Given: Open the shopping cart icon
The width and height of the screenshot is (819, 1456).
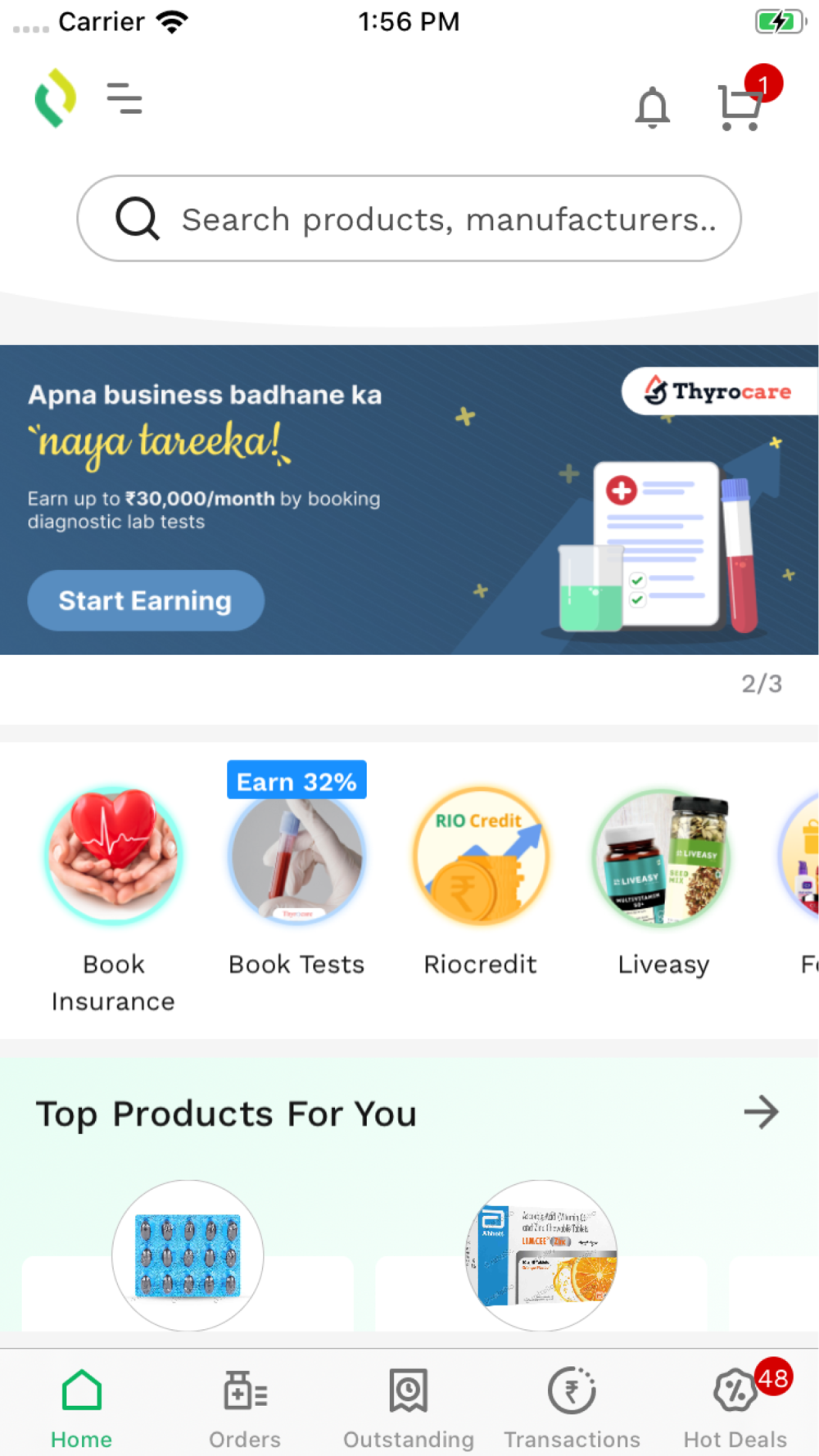Looking at the screenshot, I should click(x=740, y=106).
